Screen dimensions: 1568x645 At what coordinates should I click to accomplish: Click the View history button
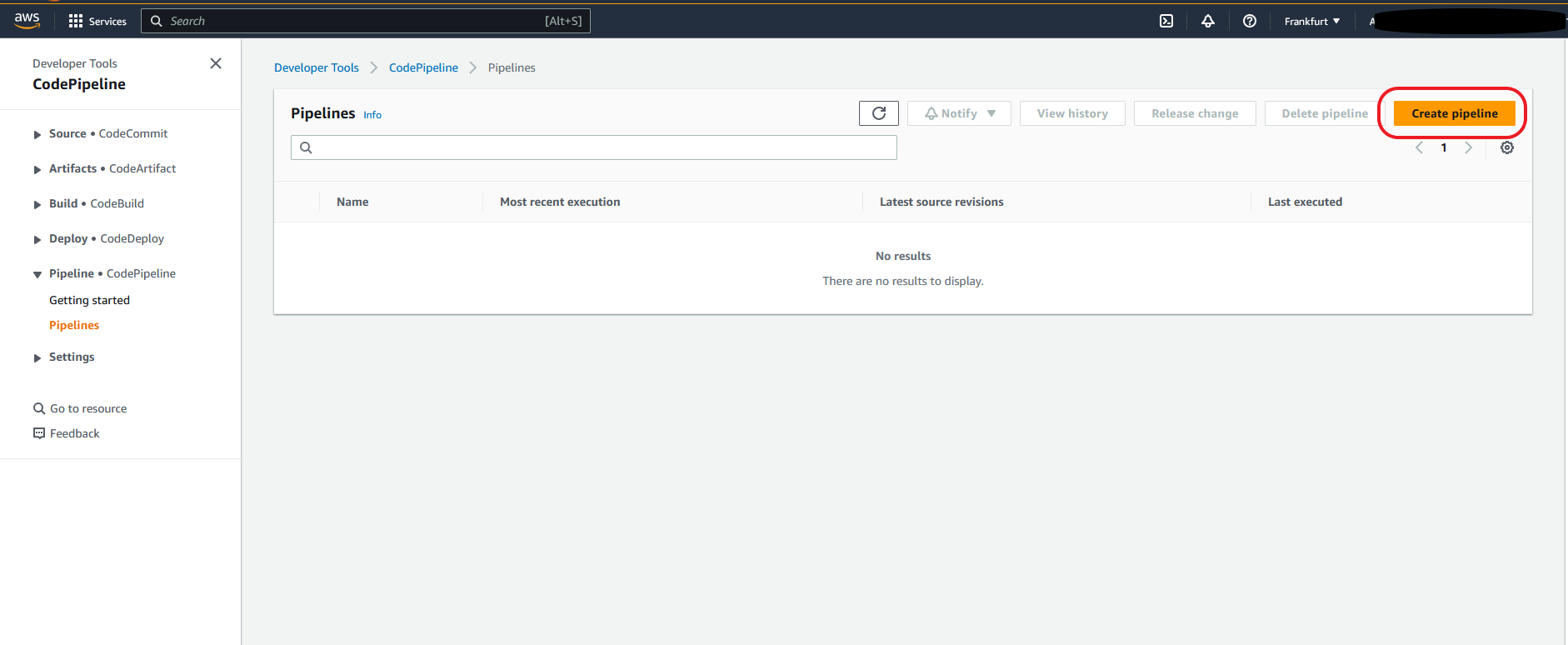pyautogui.click(x=1072, y=113)
